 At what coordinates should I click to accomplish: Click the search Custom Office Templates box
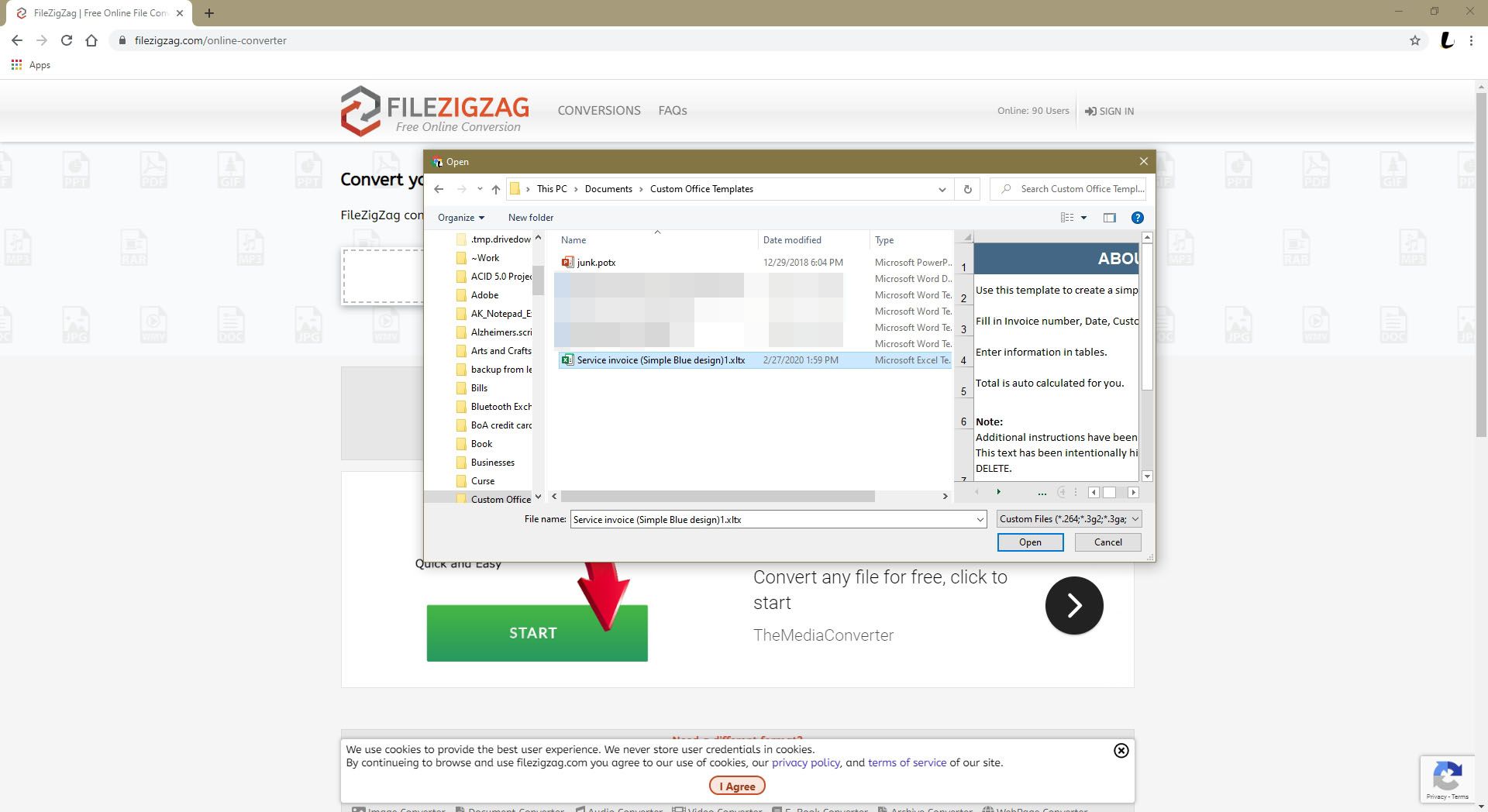[x=1068, y=189]
